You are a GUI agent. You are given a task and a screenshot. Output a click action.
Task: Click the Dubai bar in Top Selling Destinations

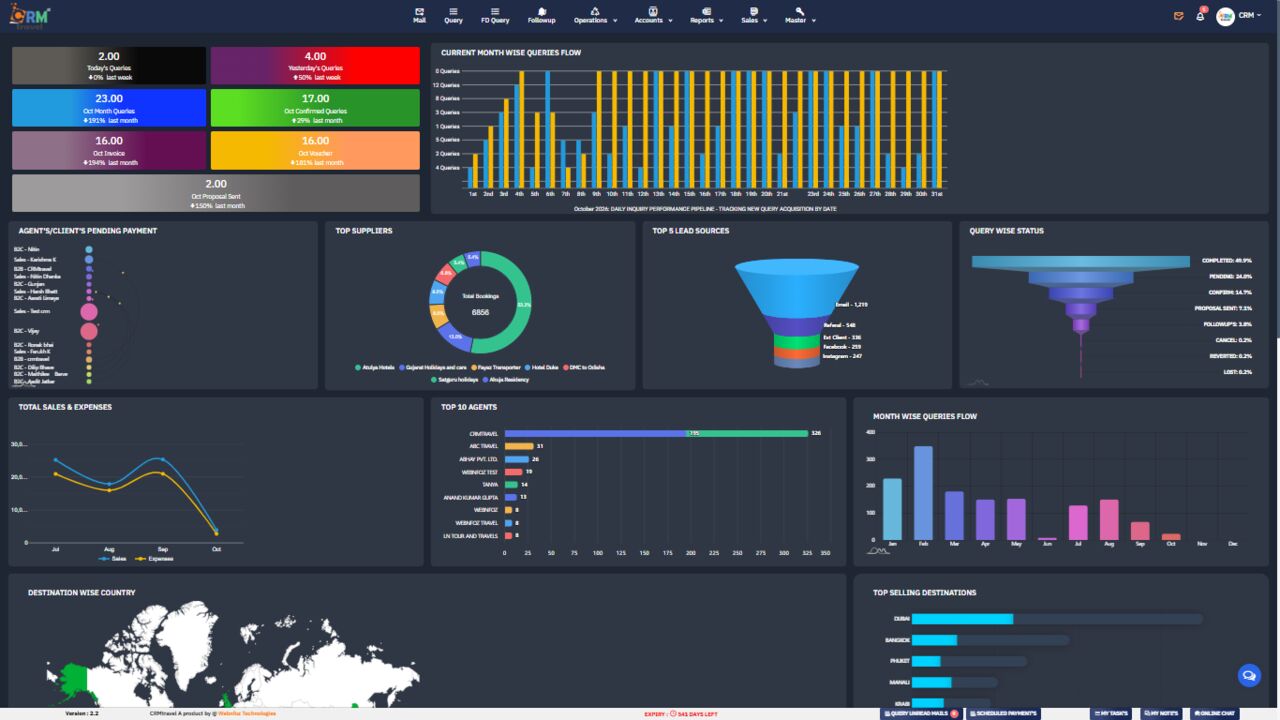[962, 619]
